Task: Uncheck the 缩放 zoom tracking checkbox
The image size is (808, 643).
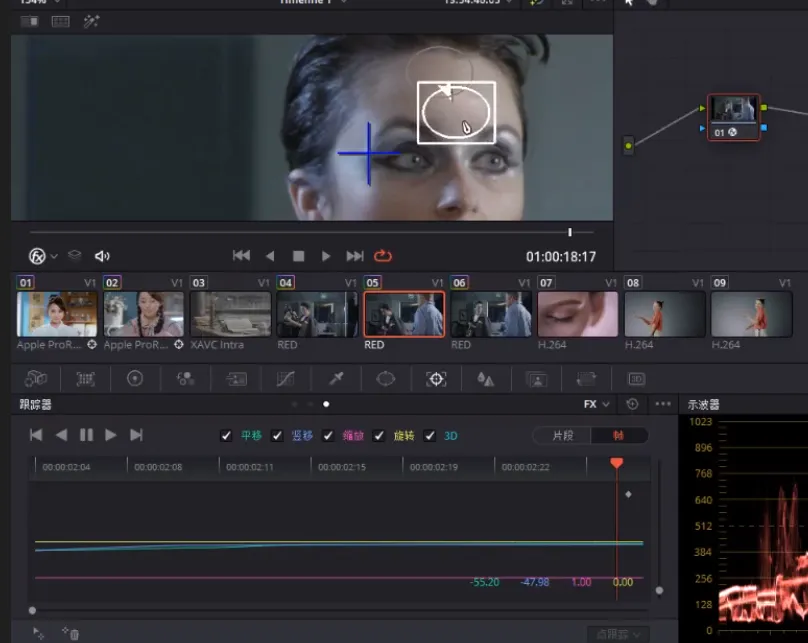Action: click(328, 436)
